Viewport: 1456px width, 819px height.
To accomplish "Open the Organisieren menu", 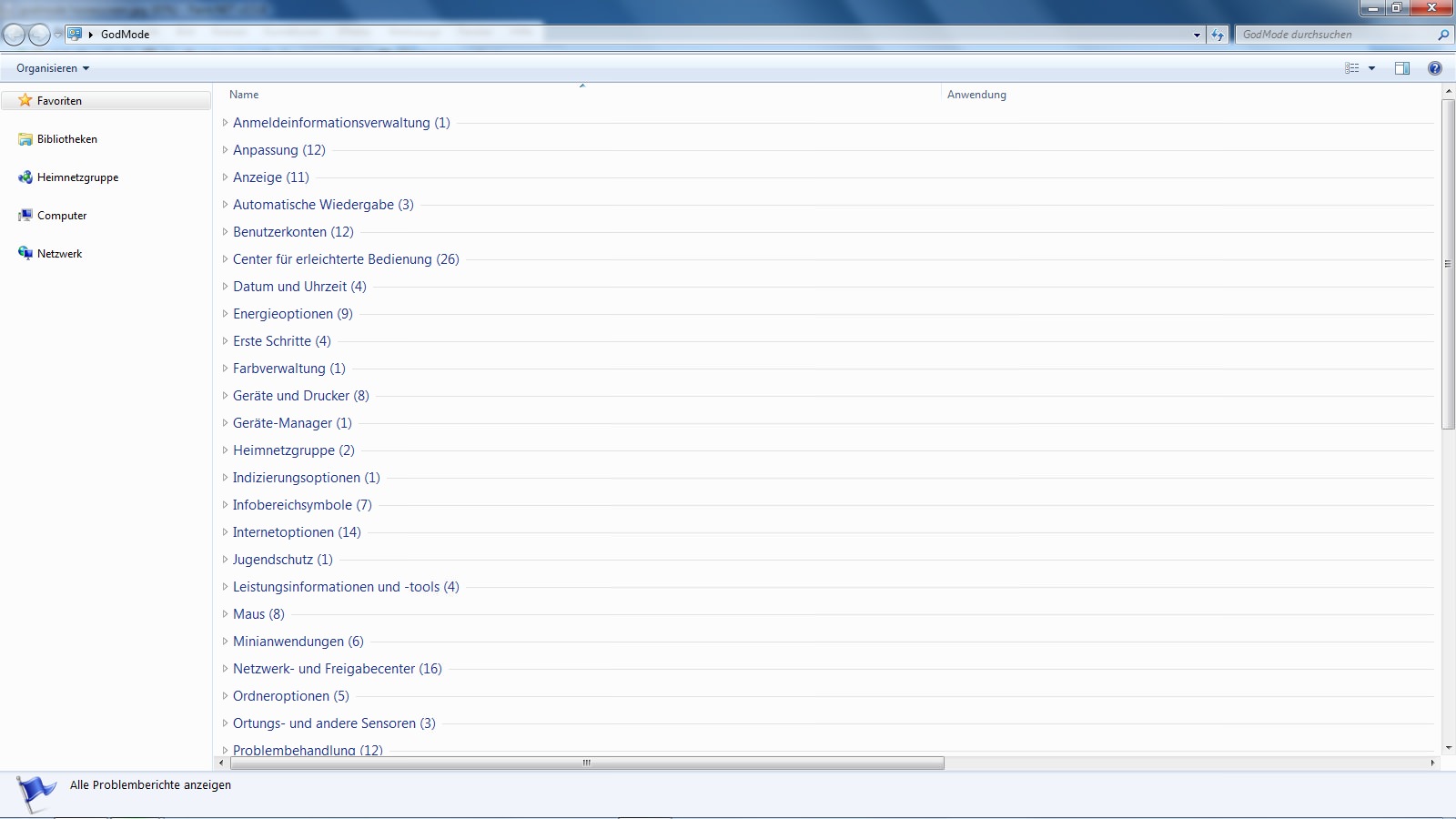I will tap(53, 68).
